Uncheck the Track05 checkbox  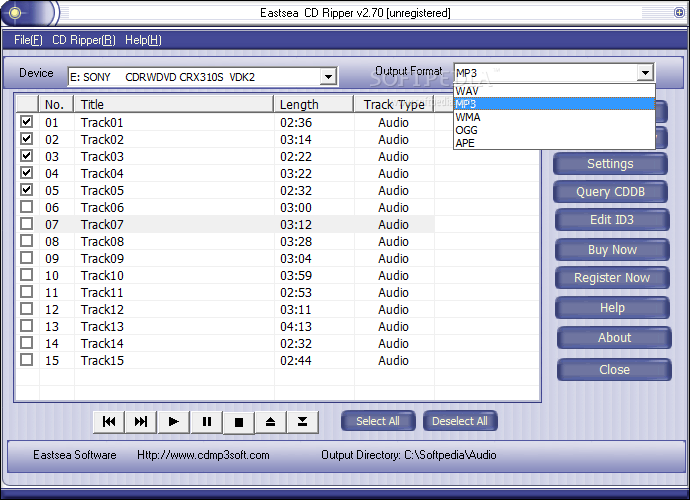26,190
